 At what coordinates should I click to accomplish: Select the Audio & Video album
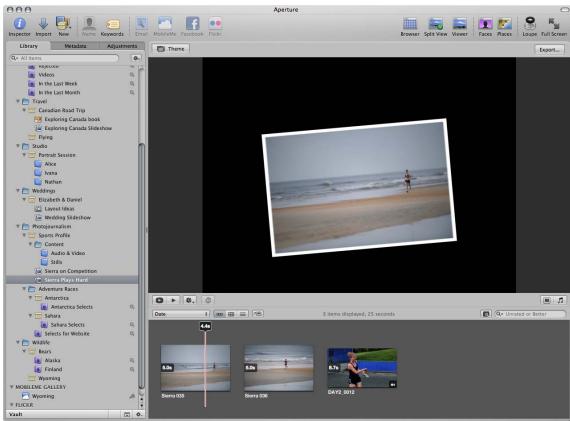click(x=68, y=253)
